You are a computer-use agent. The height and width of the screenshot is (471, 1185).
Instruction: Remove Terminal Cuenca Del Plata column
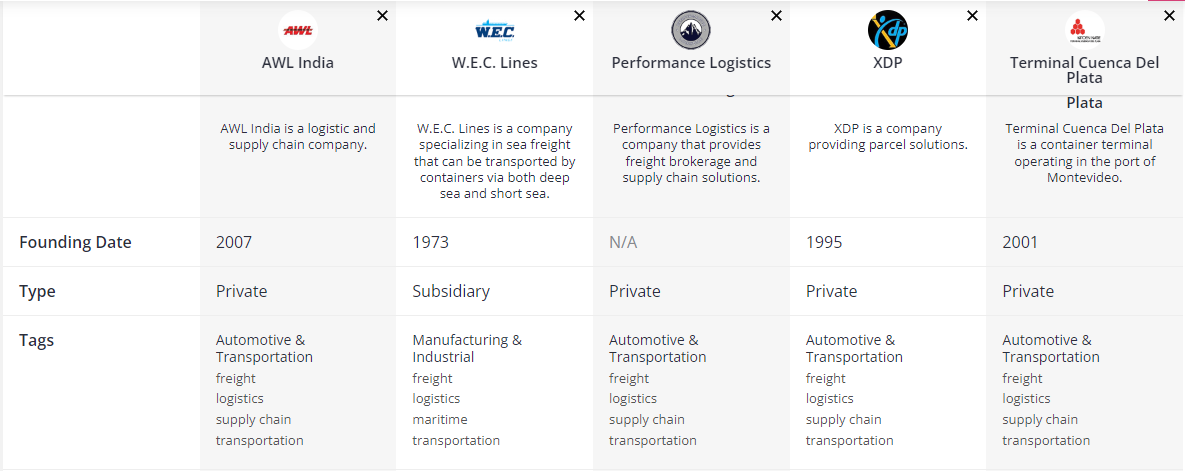tap(1170, 16)
